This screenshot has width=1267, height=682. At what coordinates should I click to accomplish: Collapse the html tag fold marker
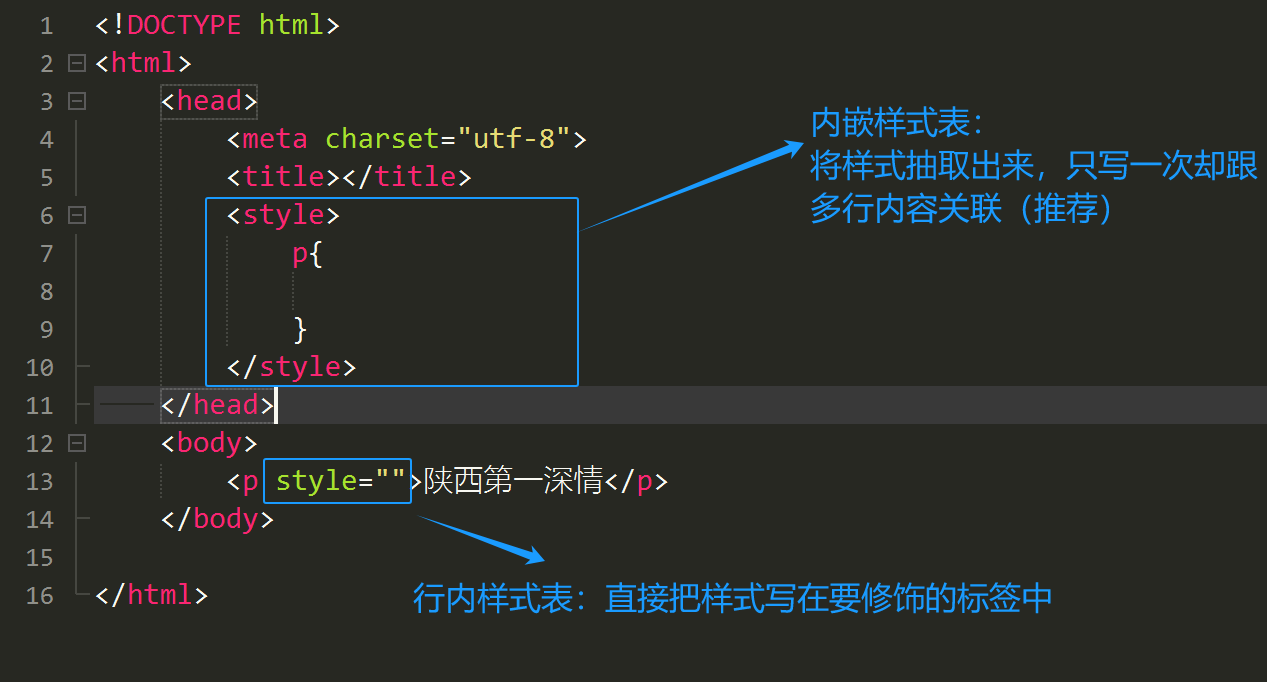(x=77, y=63)
